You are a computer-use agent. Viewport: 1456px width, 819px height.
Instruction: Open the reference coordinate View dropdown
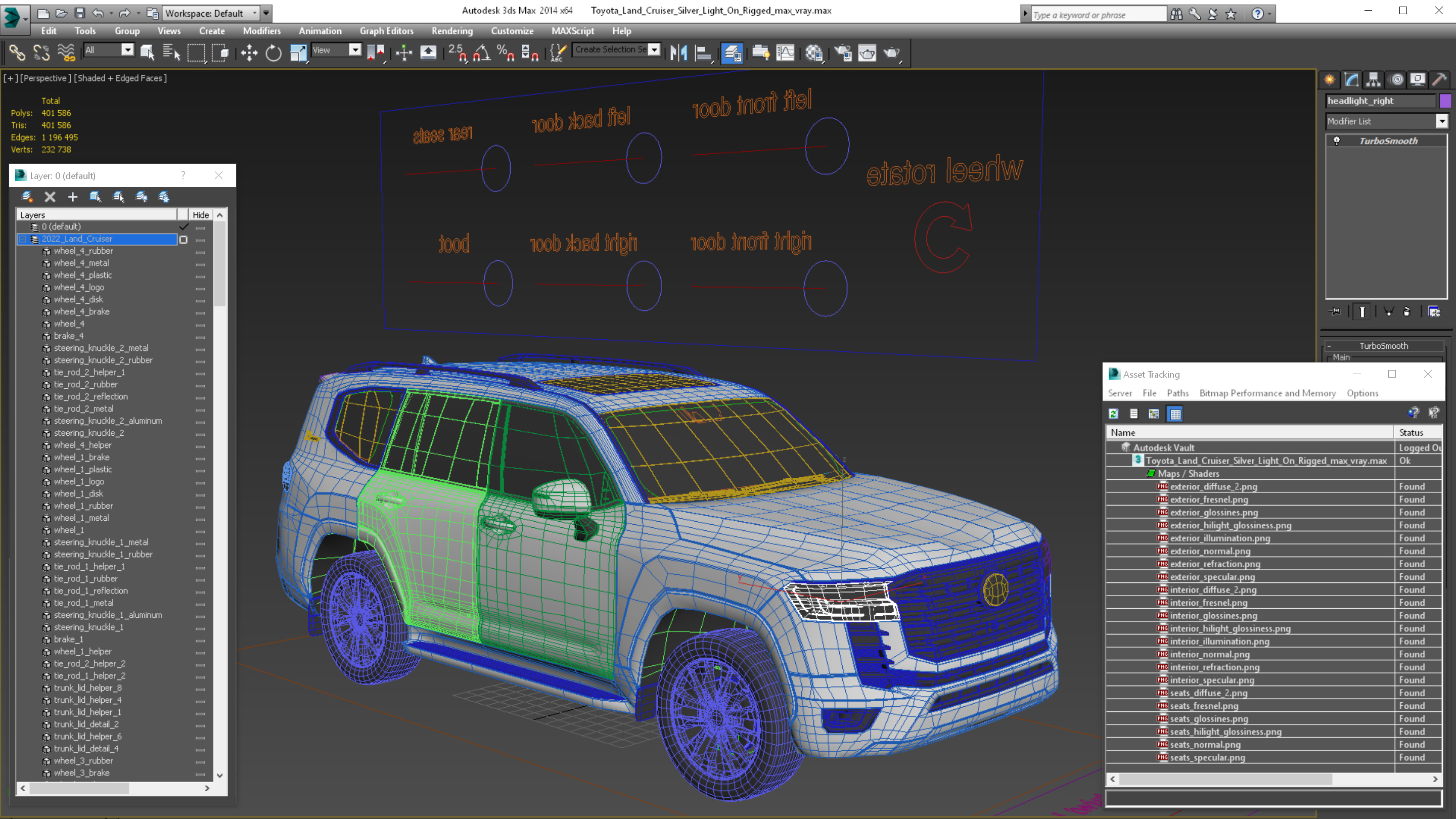[x=355, y=50]
